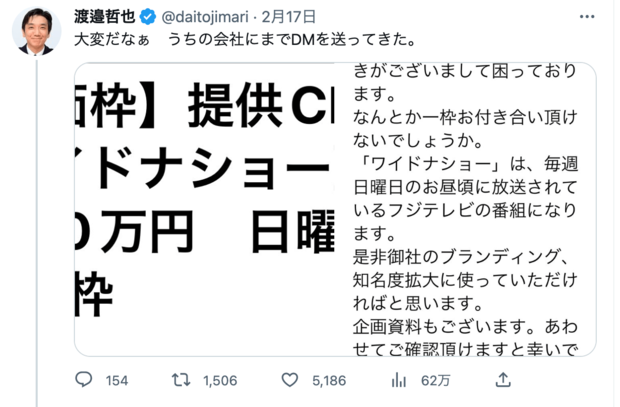Click the reply speech bubble icon
This screenshot has height=407, width=620.
(85, 380)
